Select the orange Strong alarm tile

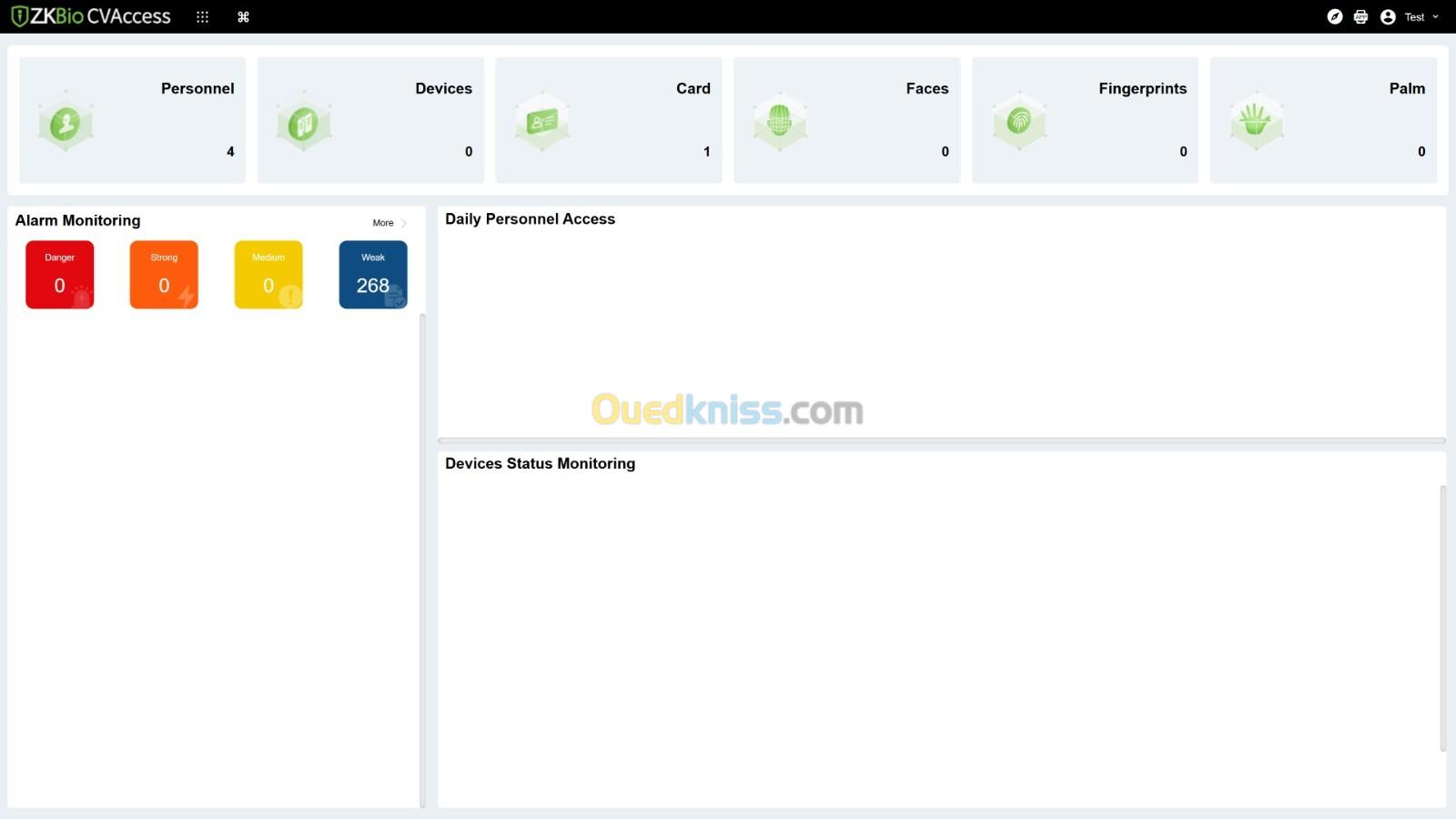click(164, 274)
